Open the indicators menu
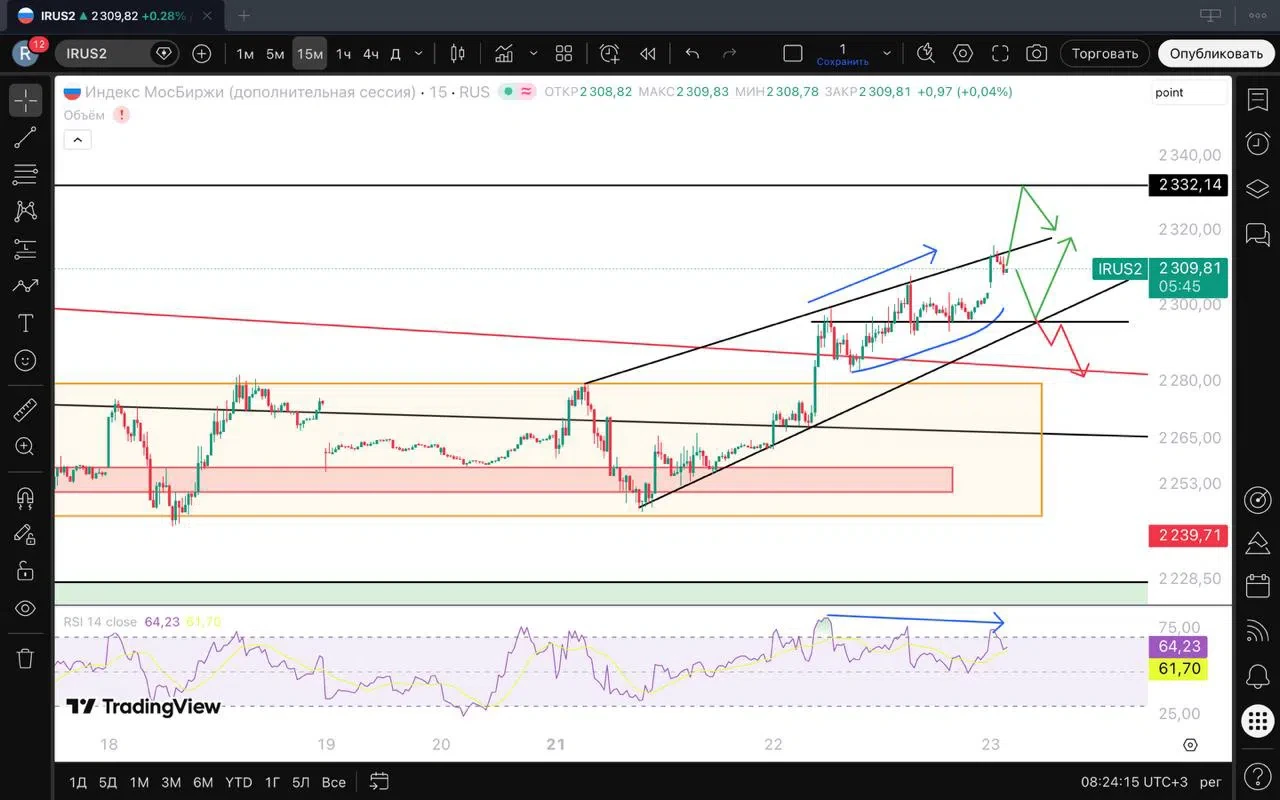1280x800 pixels. tap(504, 53)
